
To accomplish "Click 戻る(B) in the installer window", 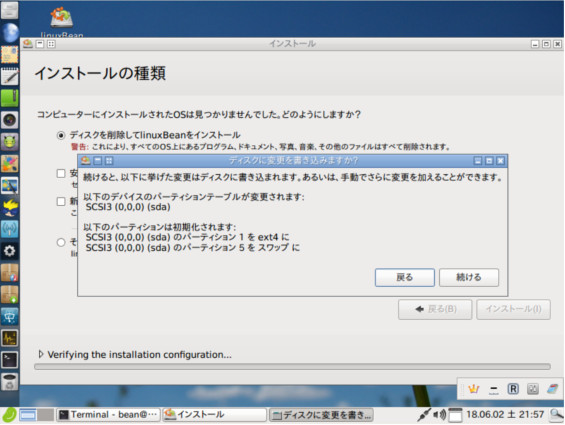I will tap(435, 309).
